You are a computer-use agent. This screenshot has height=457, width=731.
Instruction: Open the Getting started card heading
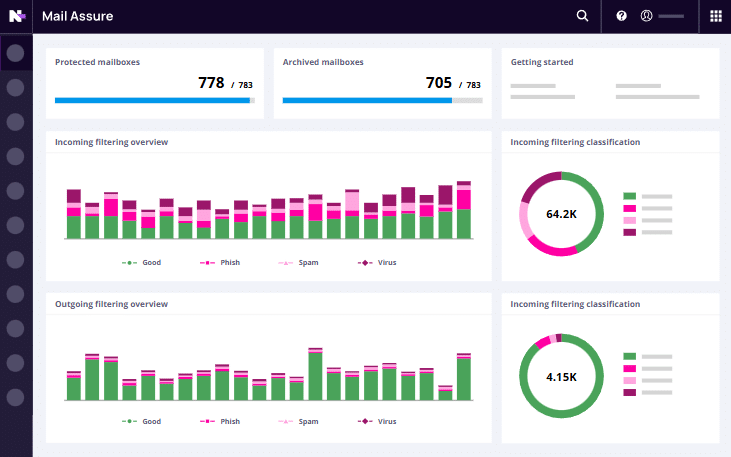point(542,62)
